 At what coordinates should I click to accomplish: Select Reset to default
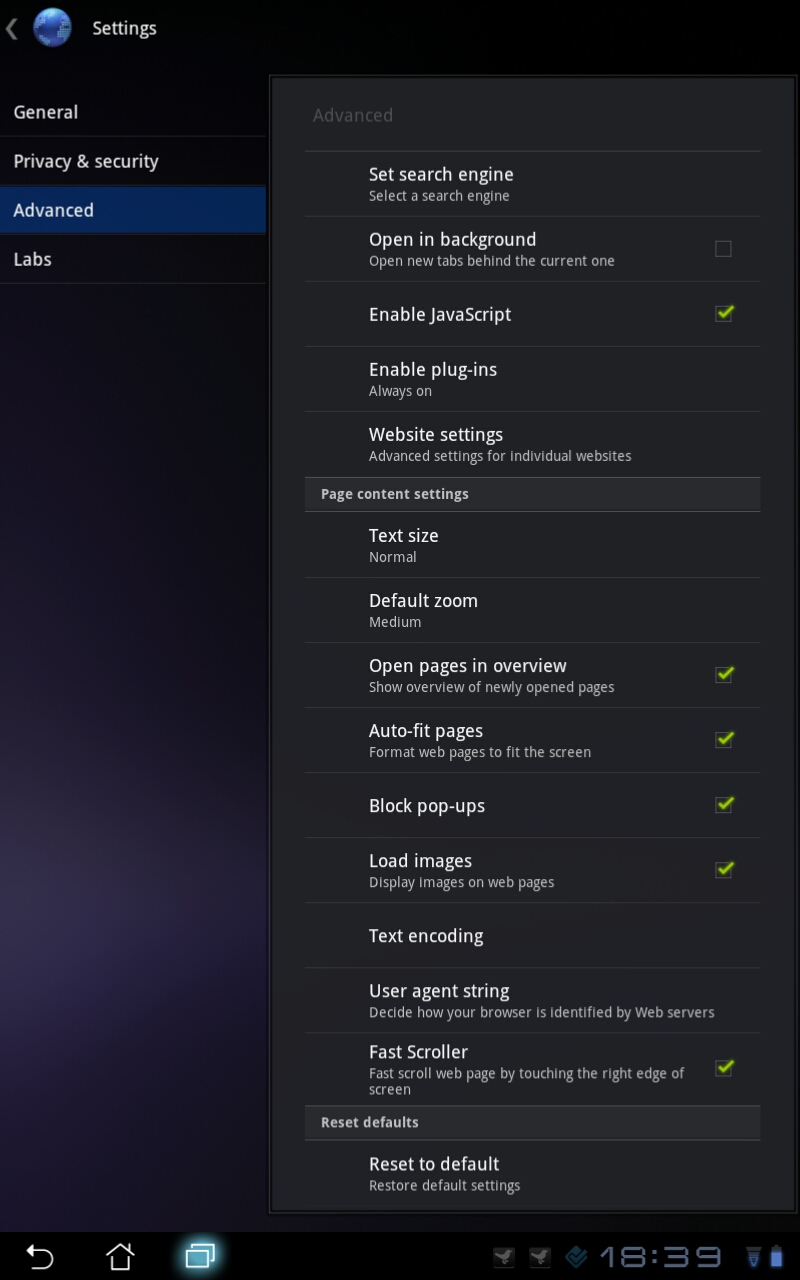pyautogui.click(x=532, y=1173)
